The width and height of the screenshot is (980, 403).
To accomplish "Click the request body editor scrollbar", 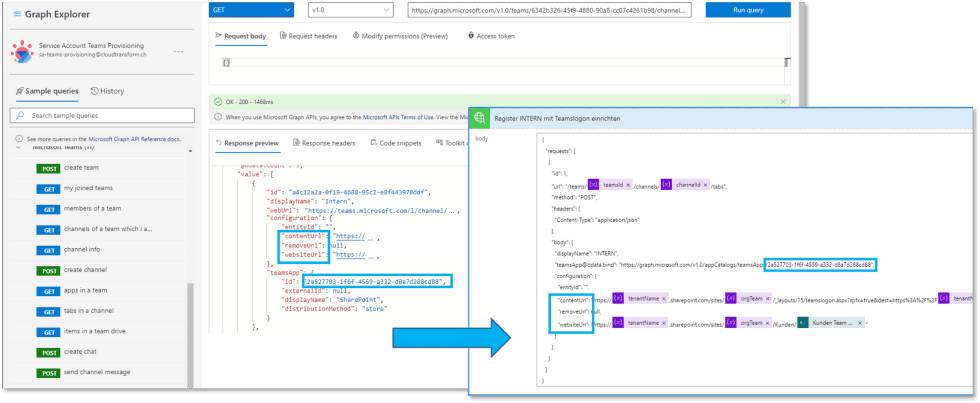I will click(x=787, y=62).
